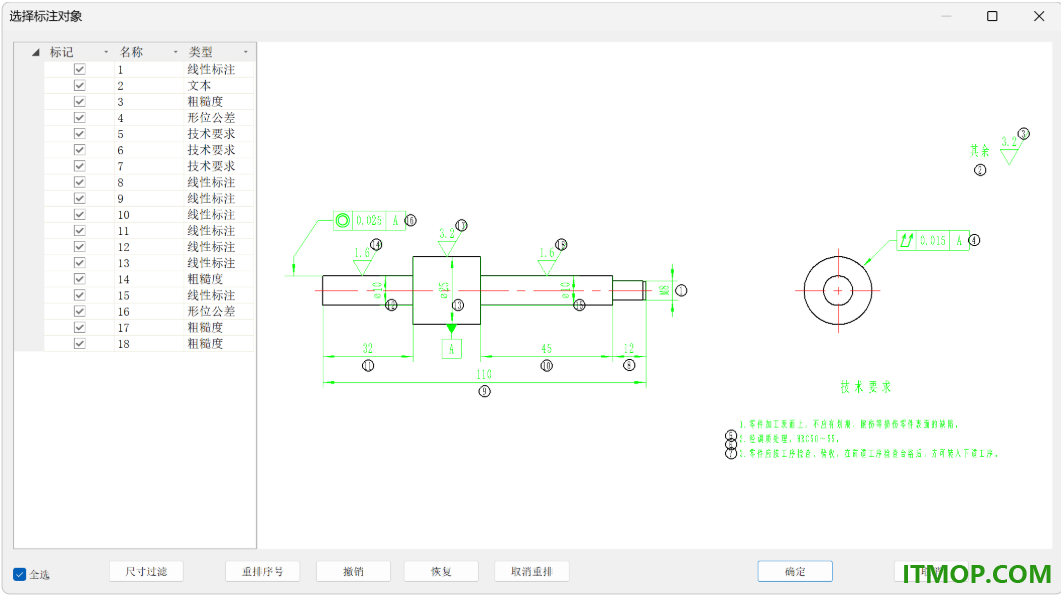Click the 技术要求 cell in row 6
This screenshot has width=1061, height=597.
(x=219, y=150)
